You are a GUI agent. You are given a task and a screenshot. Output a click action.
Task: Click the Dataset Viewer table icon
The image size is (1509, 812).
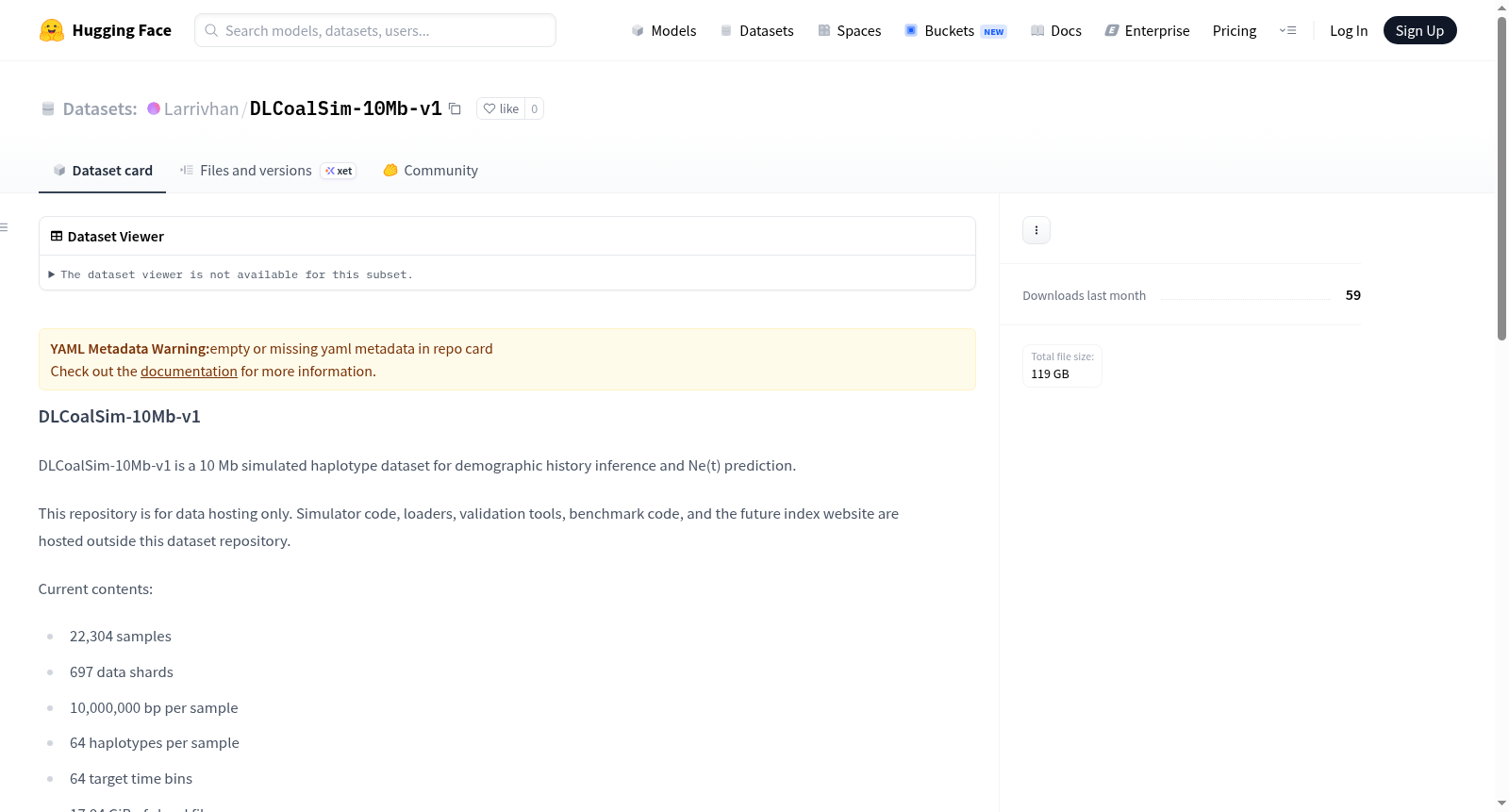(x=57, y=237)
